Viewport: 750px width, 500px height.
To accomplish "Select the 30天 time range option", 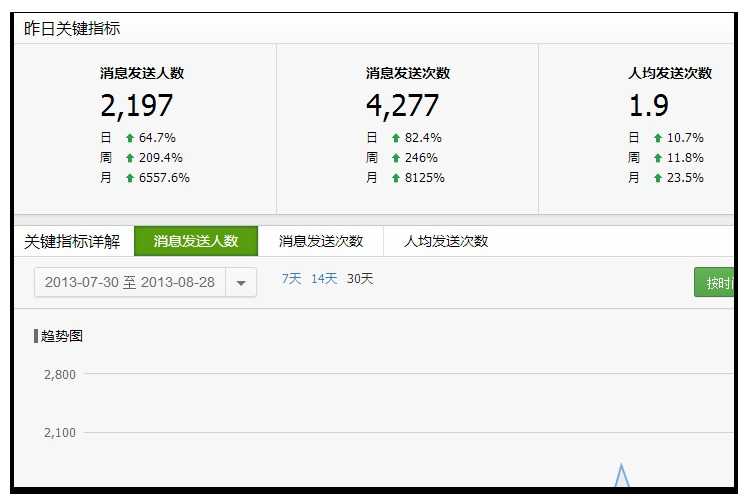I will (360, 279).
